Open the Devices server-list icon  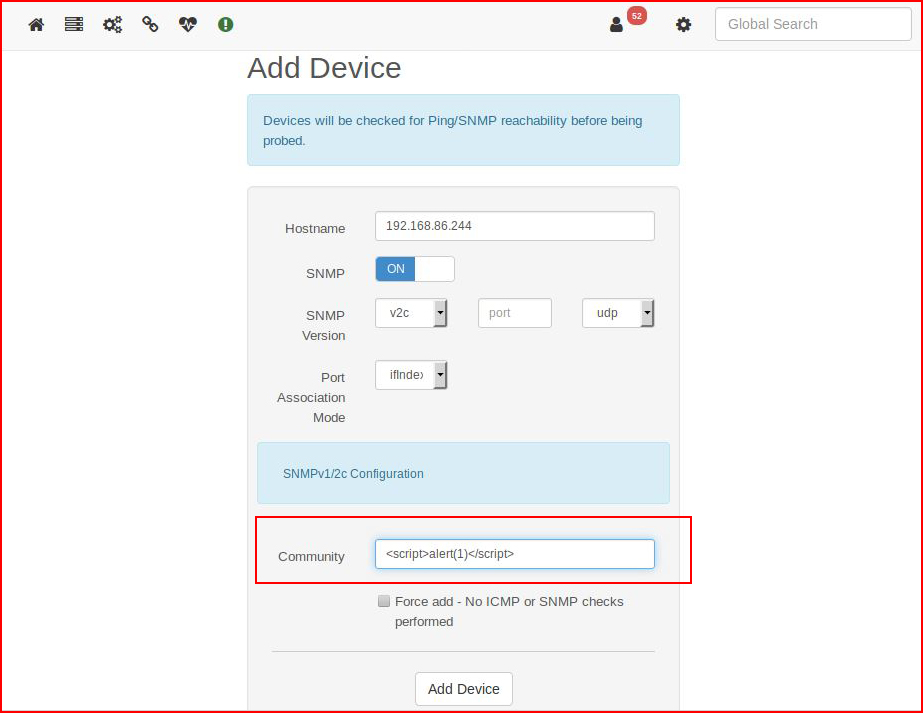(74, 24)
